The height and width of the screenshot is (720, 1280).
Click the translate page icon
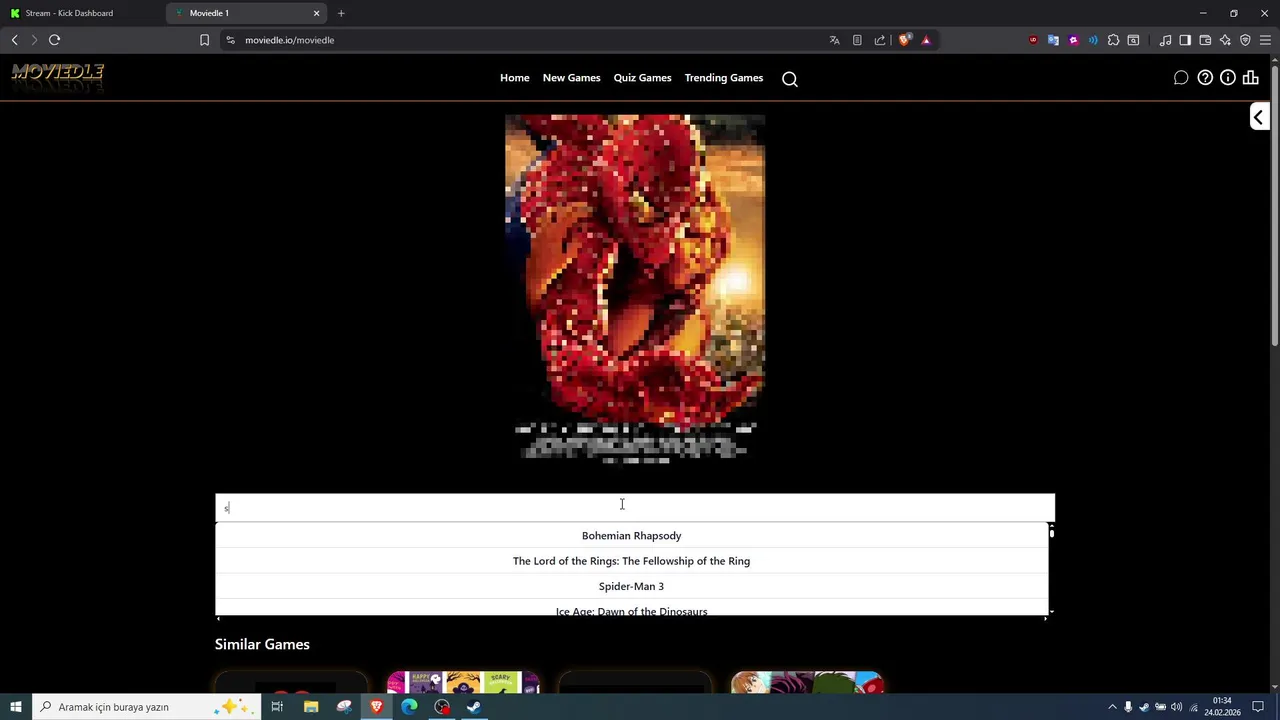[834, 40]
